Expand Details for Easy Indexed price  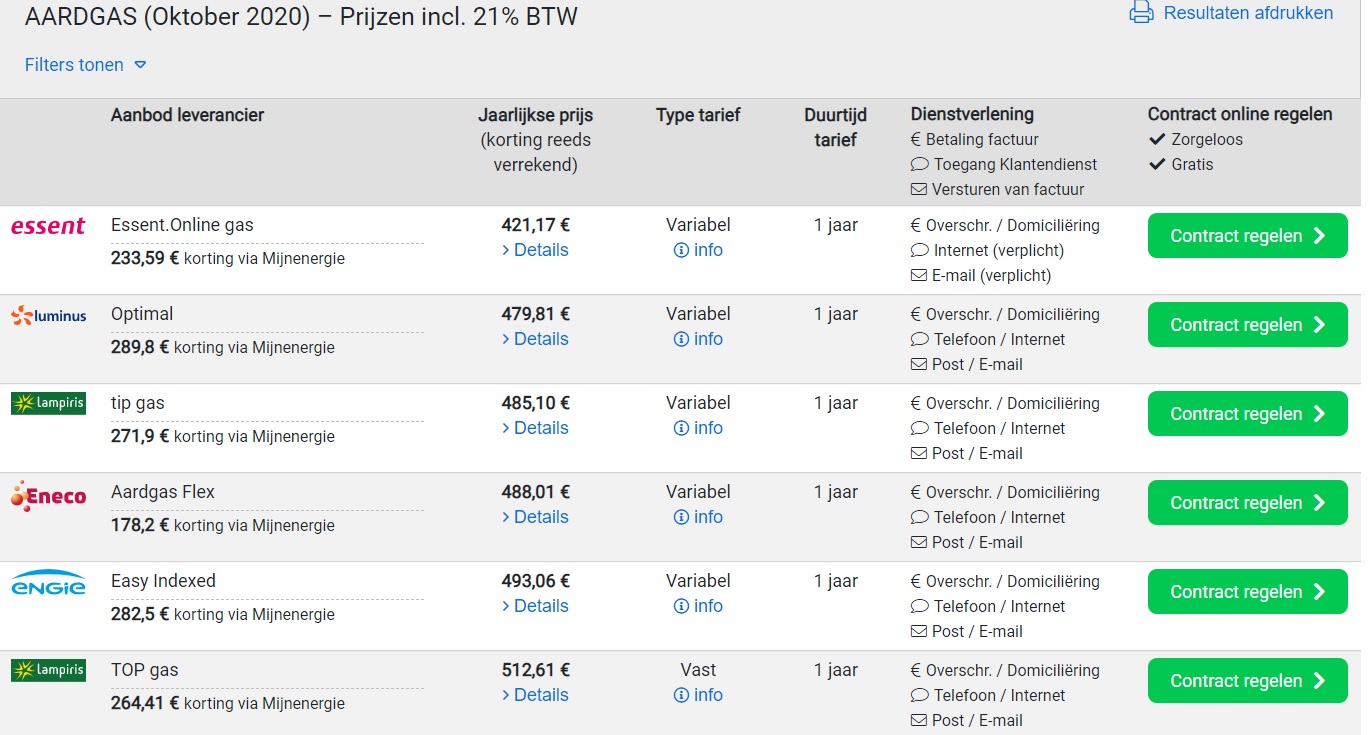(x=535, y=606)
